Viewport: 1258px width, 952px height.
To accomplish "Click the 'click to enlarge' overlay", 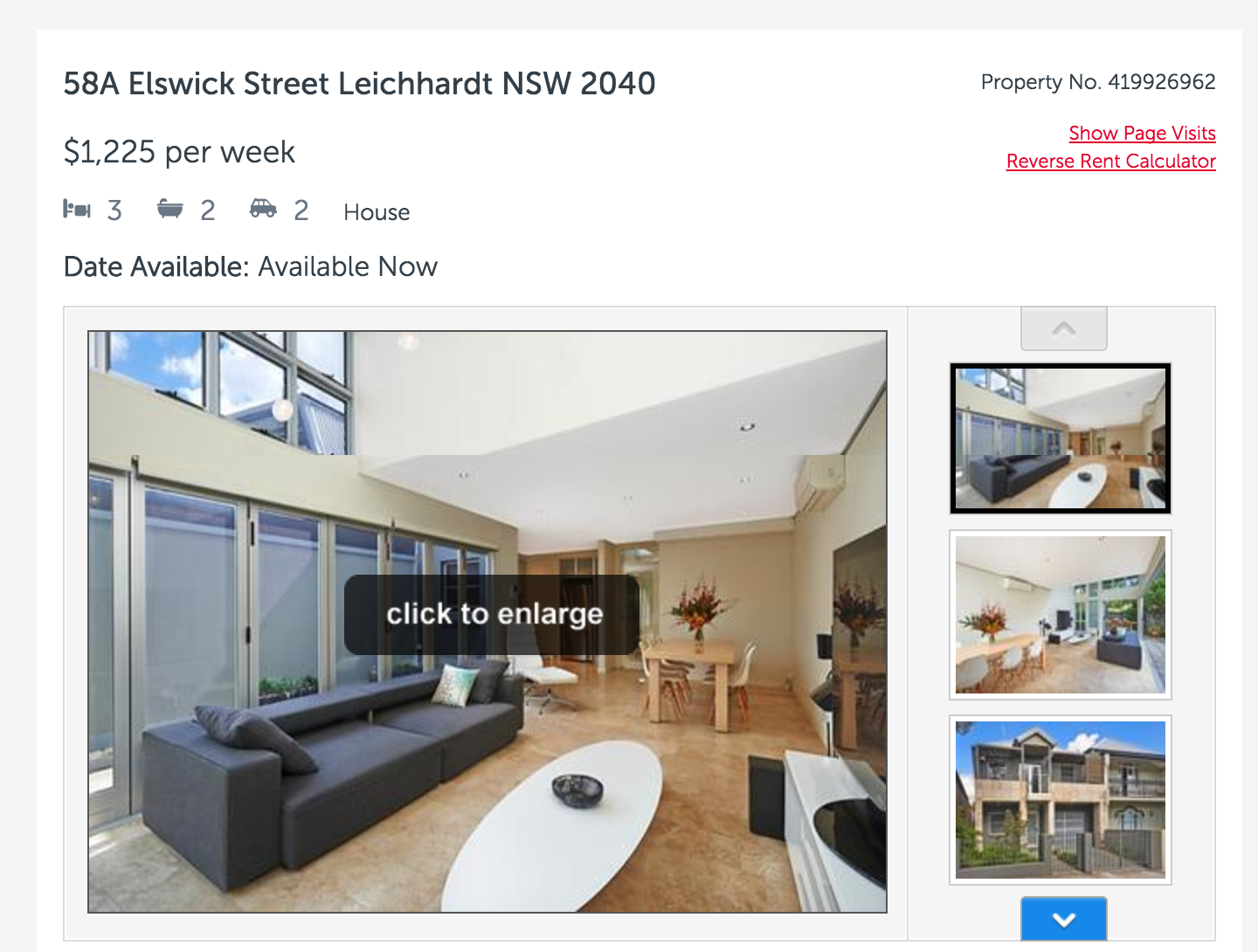I will [493, 614].
